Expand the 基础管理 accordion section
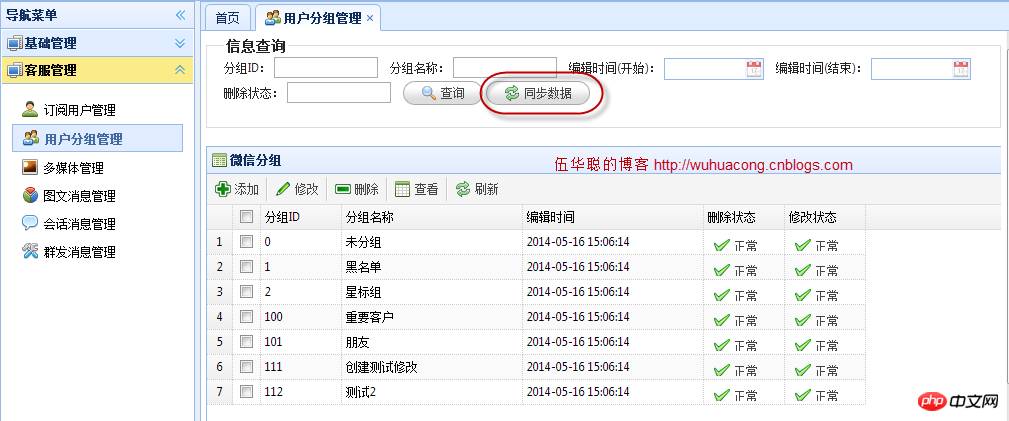This screenshot has height=421, width=1009. [x=180, y=43]
